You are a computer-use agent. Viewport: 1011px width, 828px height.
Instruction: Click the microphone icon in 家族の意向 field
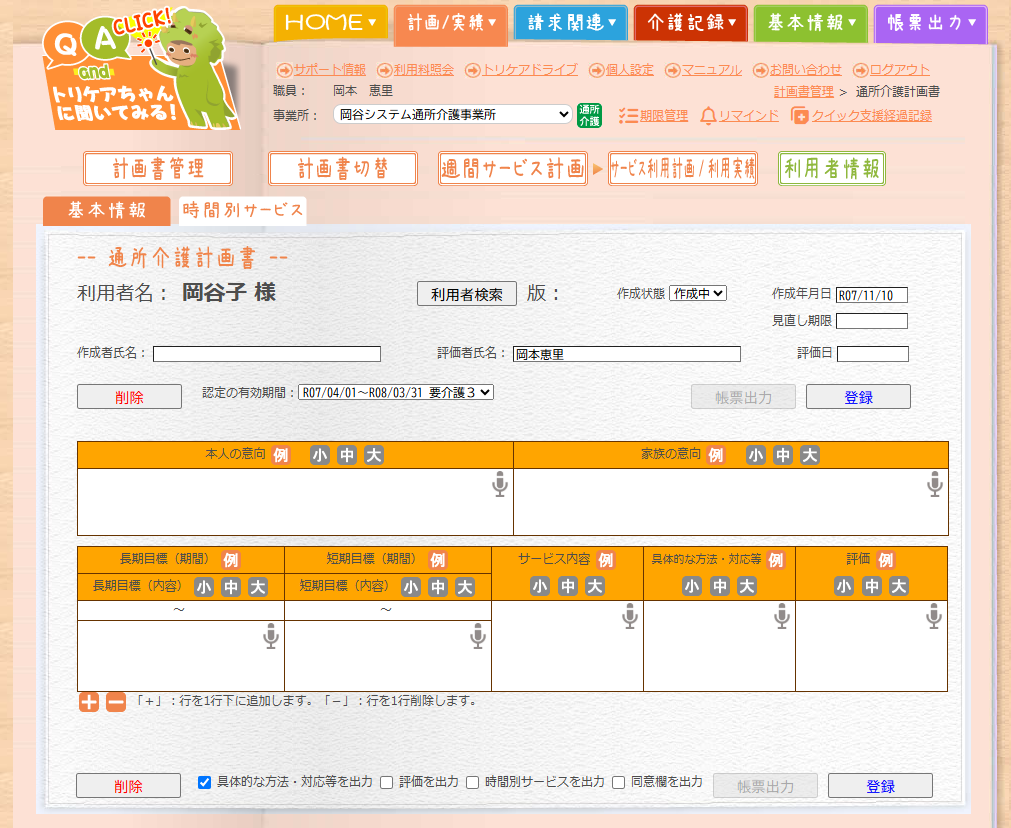click(x=934, y=486)
